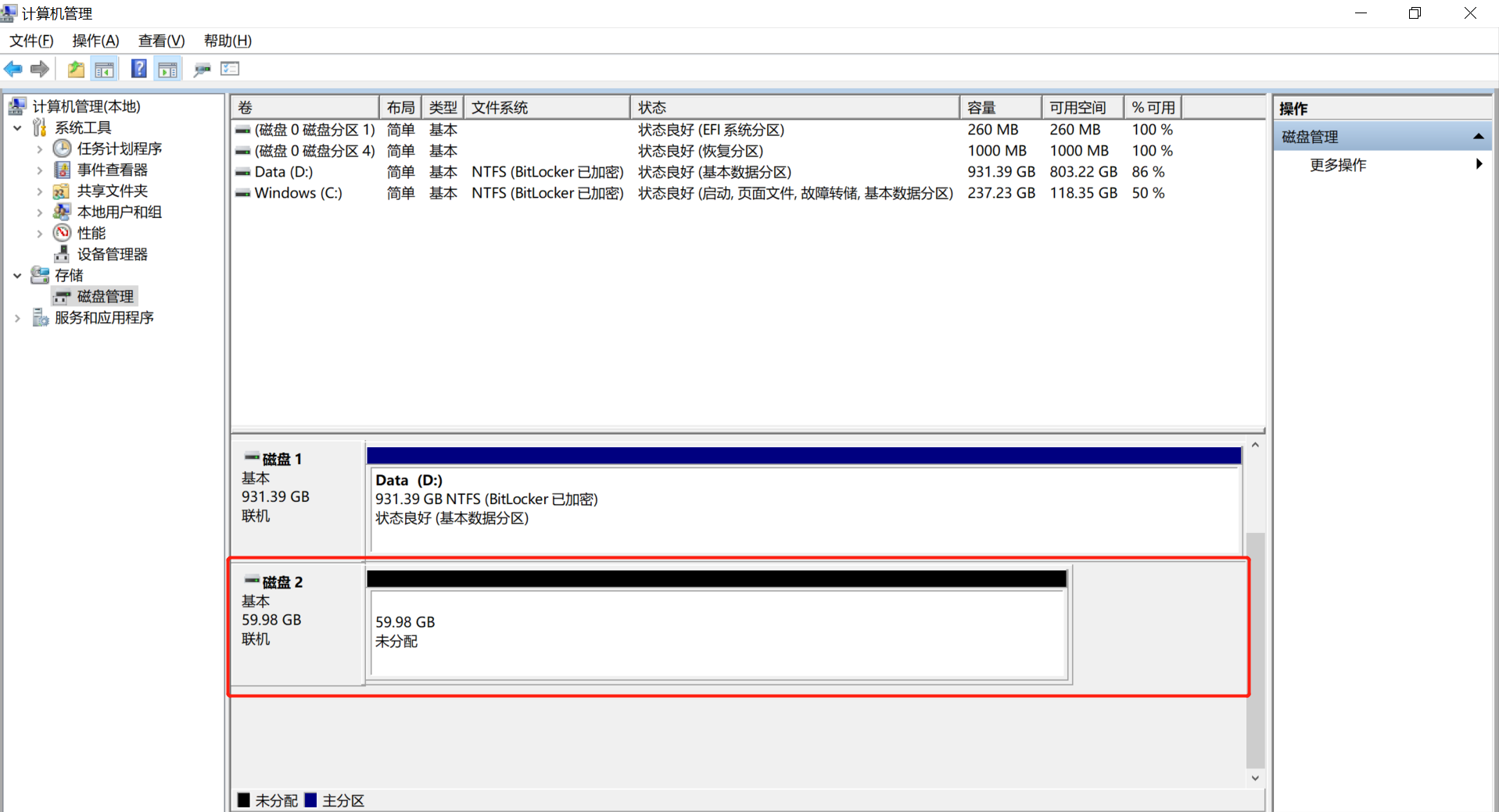Click the Disk 1 drive icon

[x=252, y=457]
